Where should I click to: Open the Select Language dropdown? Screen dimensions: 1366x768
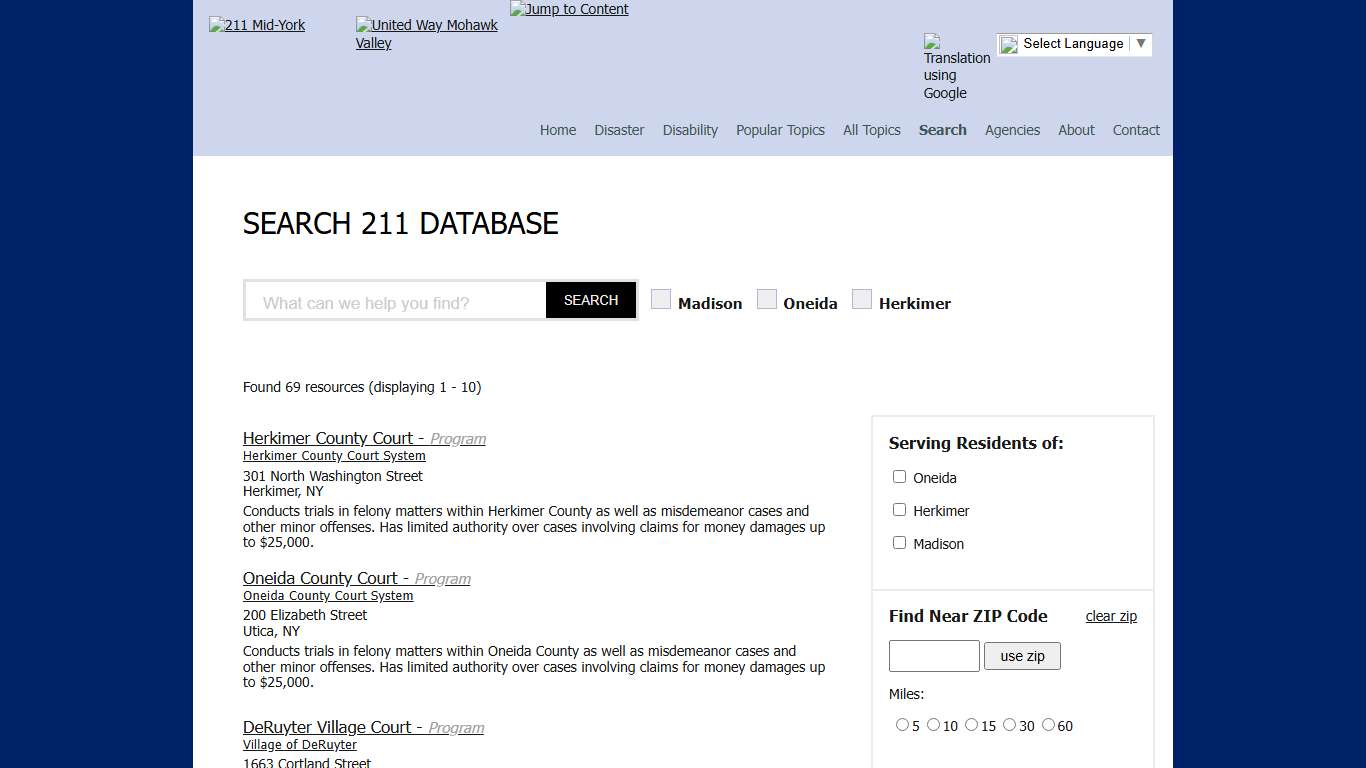pyautogui.click(x=1073, y=44)
